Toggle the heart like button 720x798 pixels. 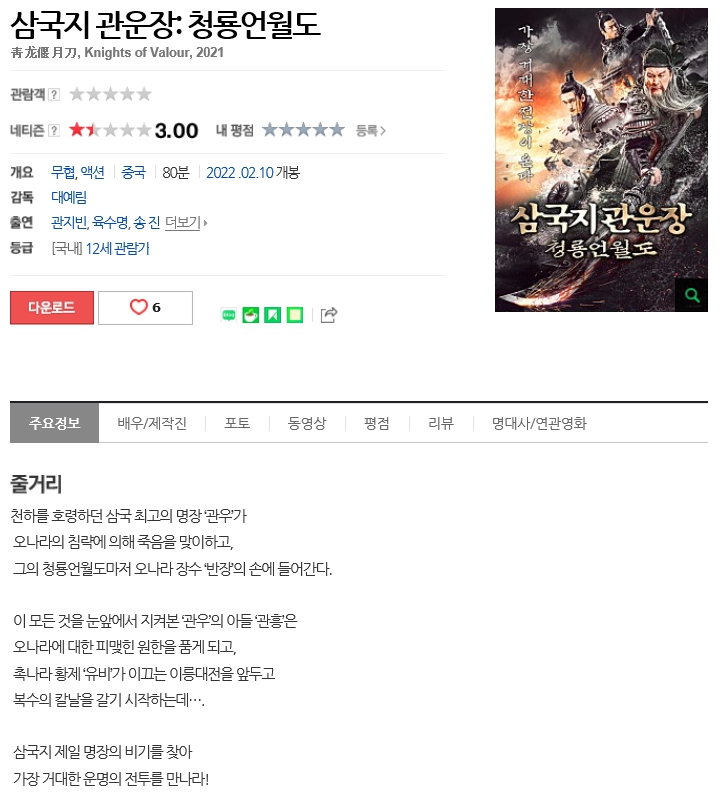tap(145, 307)
